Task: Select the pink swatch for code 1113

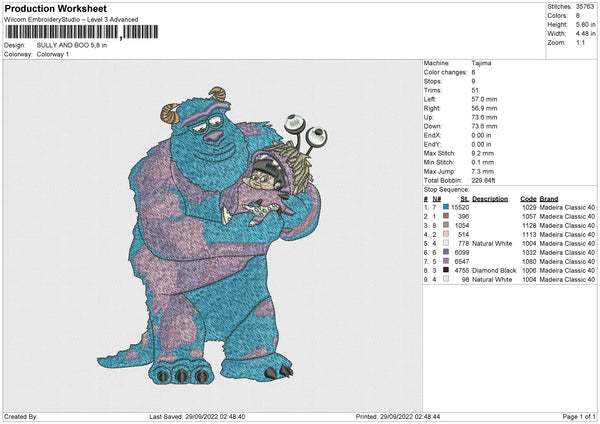Action: click(x=446, y=234)
